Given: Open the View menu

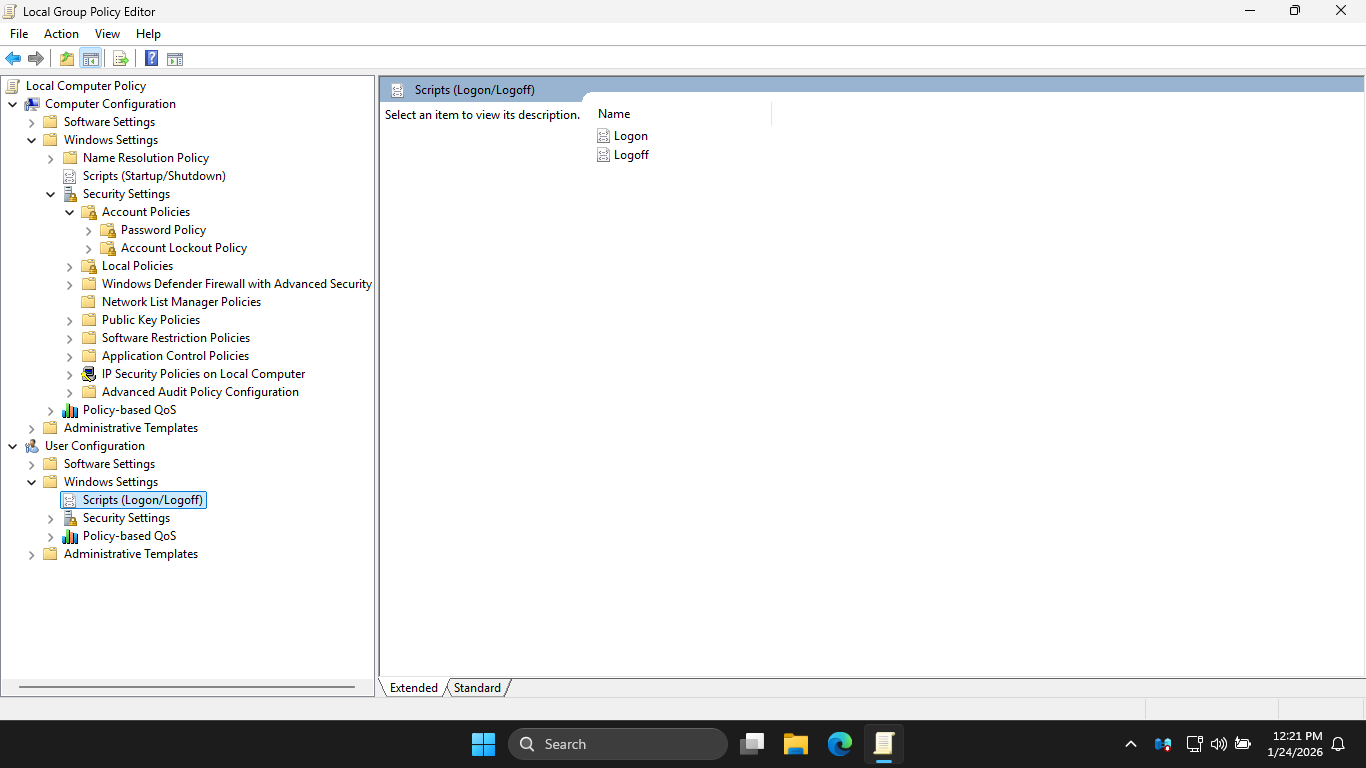Looking at the screenshot, I should coord(107,34).
